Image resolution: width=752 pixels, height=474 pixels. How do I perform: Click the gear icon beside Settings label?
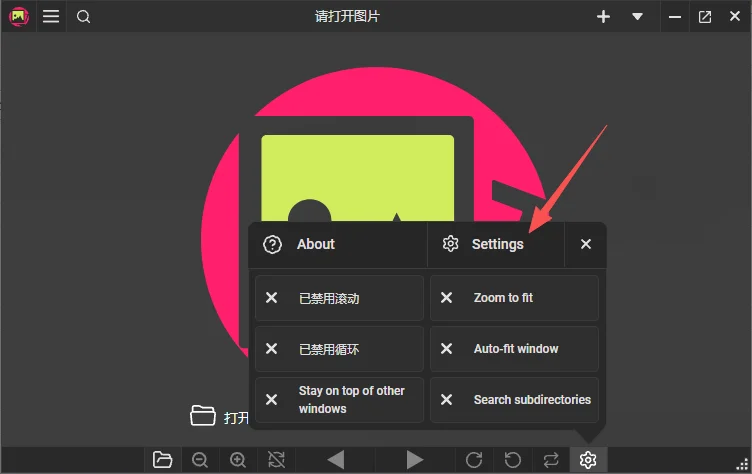[450, 244]
